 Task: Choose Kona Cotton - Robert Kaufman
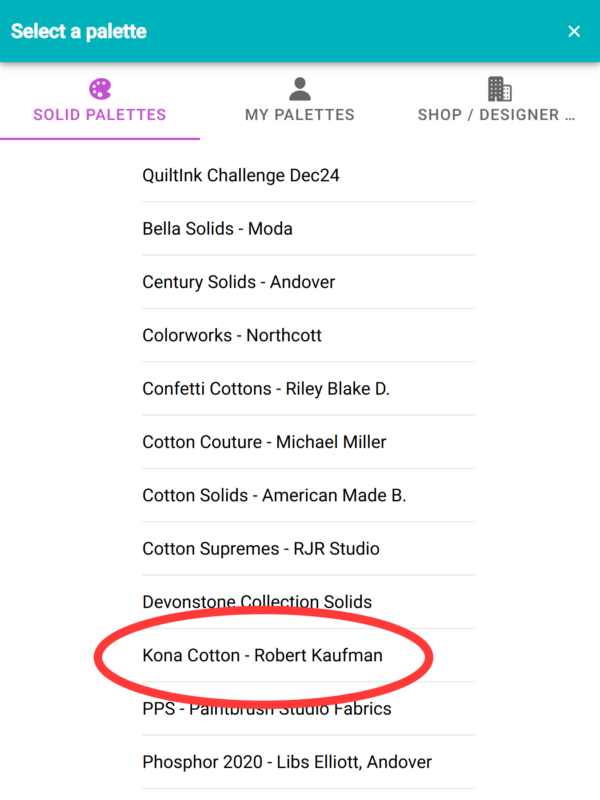[263, 656]
